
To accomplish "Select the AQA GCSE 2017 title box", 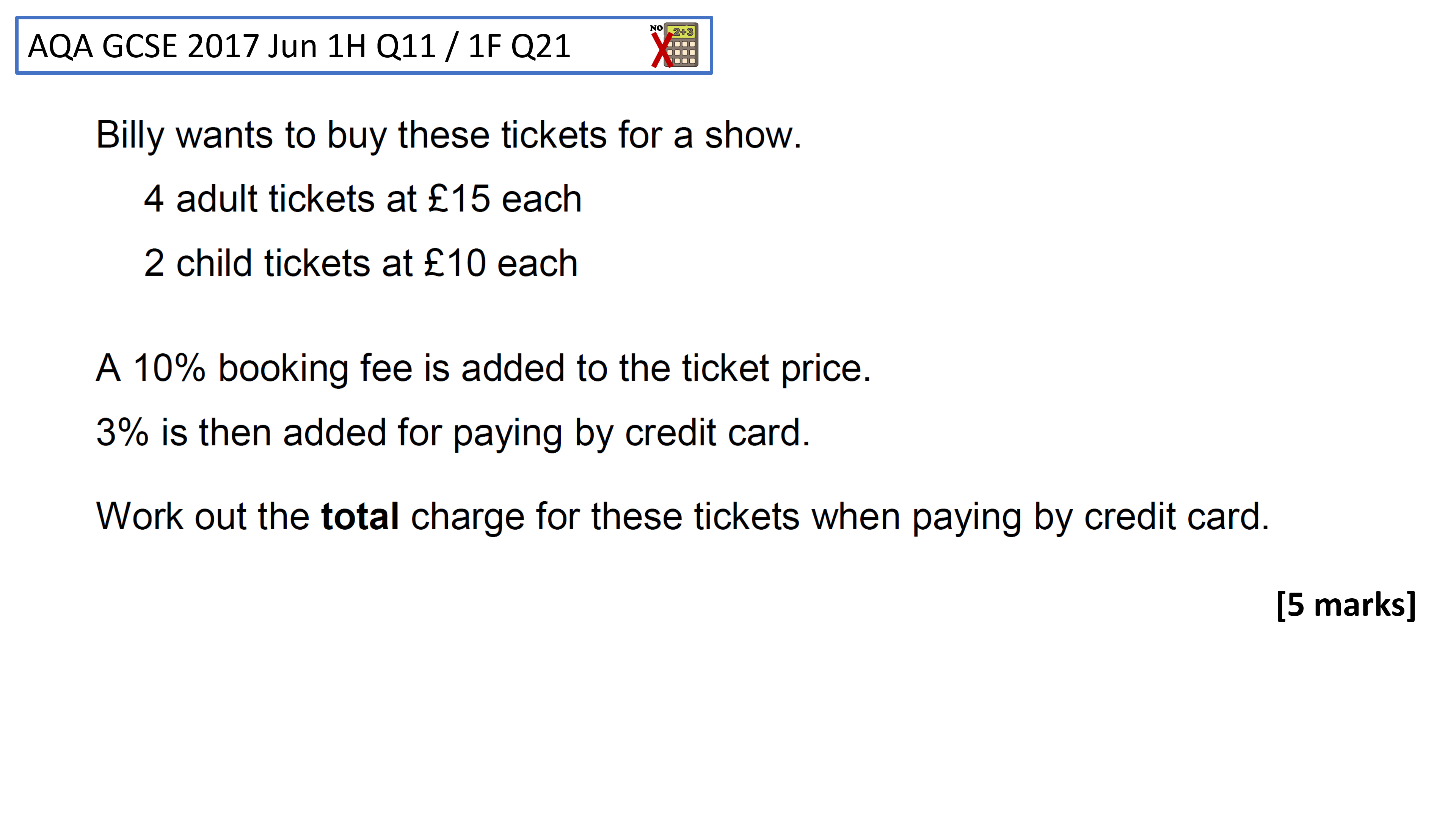I will pyautogui.click(x=364, y=45).
